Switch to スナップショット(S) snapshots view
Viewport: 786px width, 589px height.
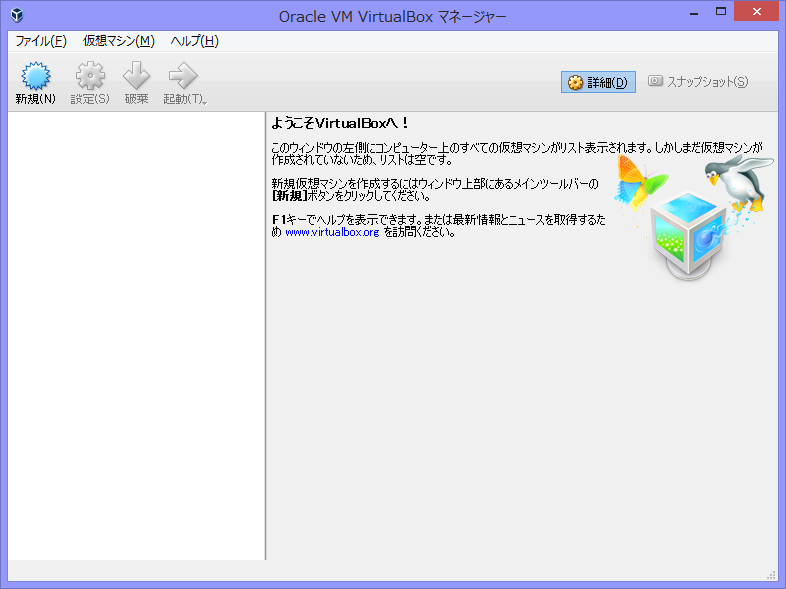[x=698, y=82]
